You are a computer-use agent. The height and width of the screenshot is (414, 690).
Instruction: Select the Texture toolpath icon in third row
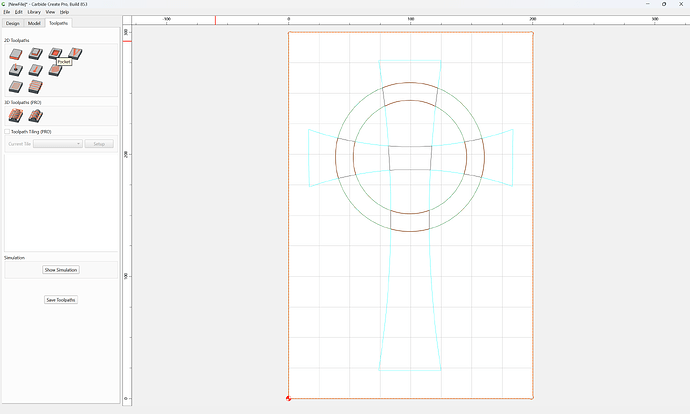(x=16, y=87)
